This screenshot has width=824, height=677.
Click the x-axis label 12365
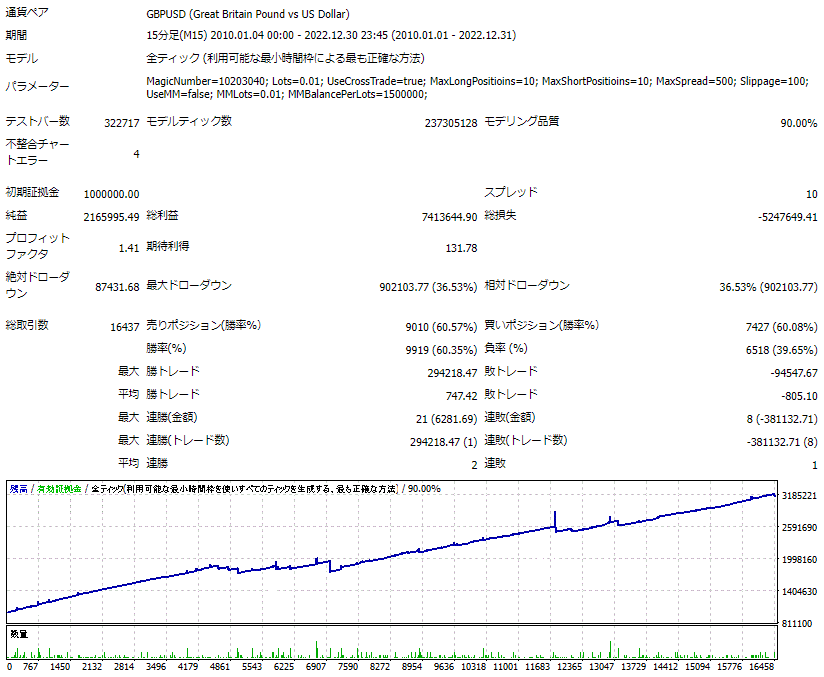pyautogui.click(x=570, y=666)
